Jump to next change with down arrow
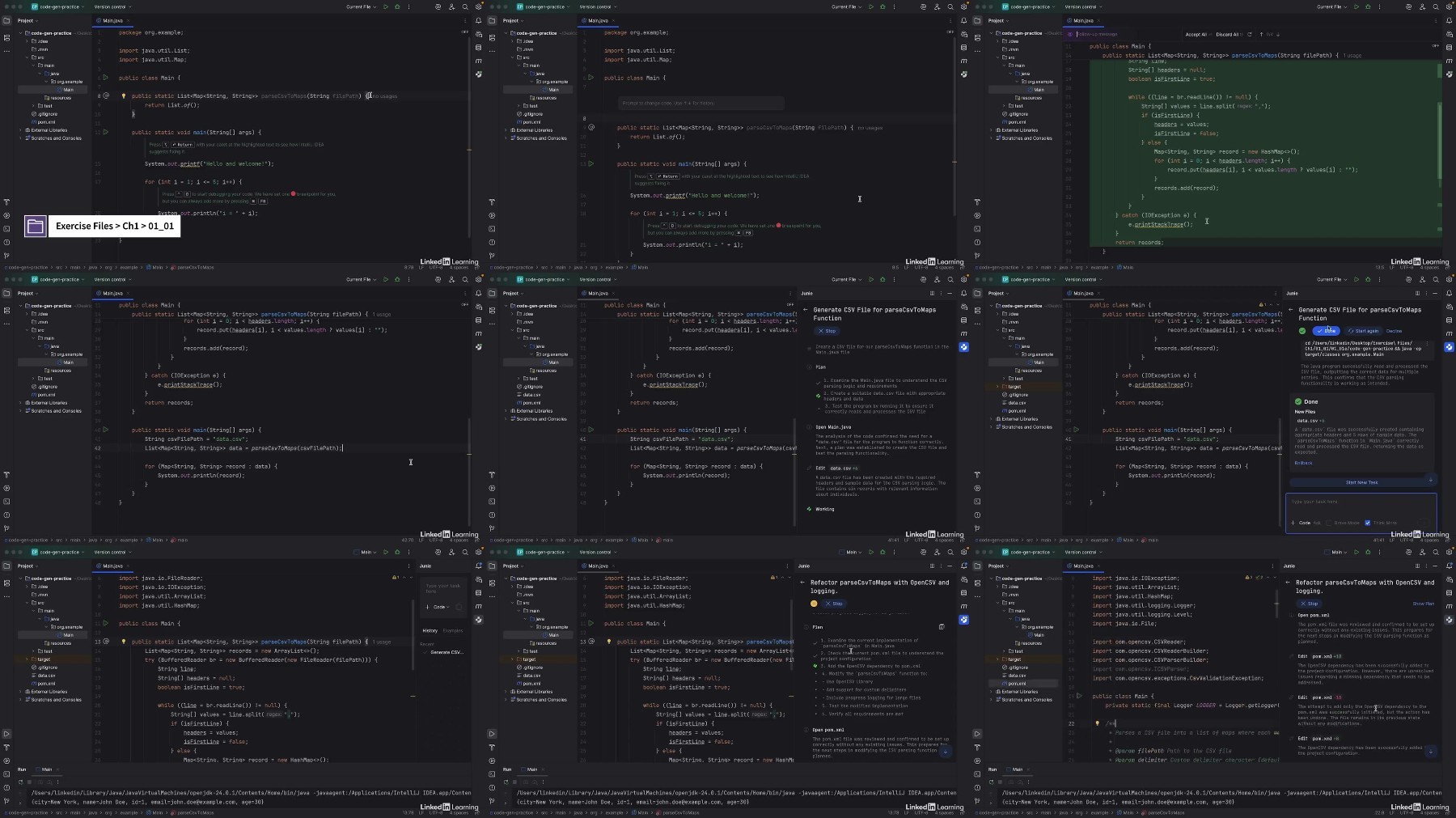This screenshot has width=1456, height=818. click(1278, 34)
